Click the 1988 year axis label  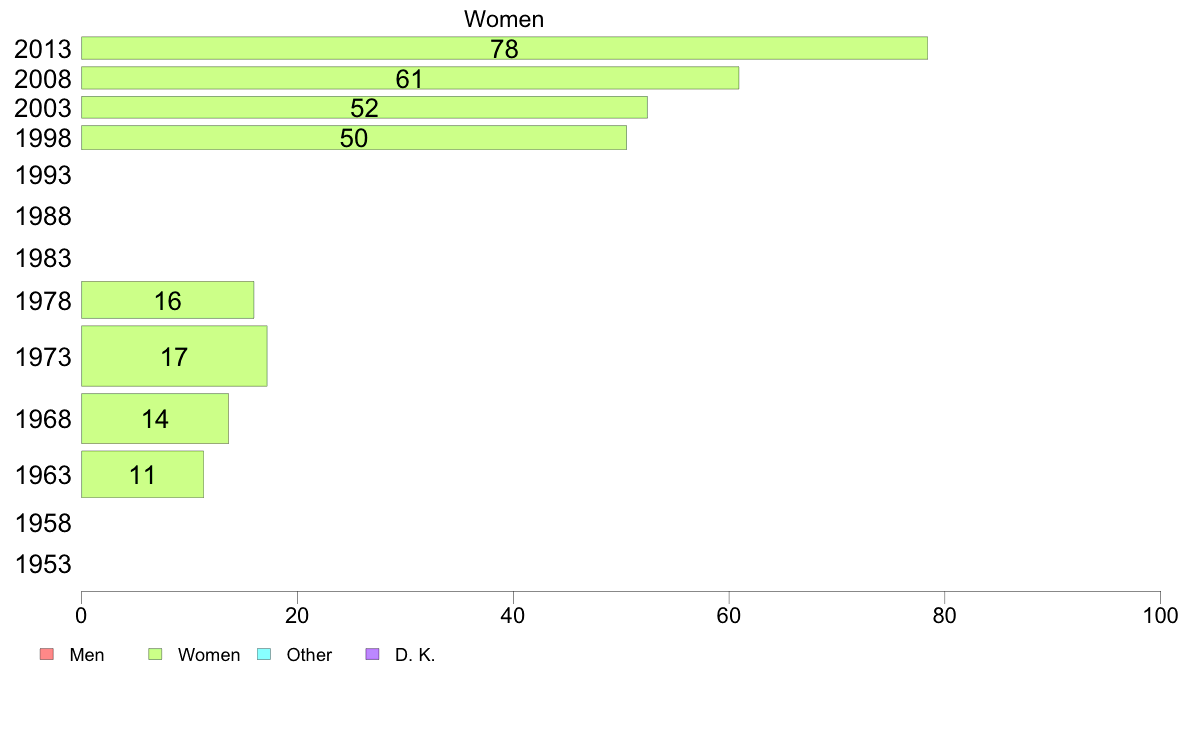[x=43, y=216]
